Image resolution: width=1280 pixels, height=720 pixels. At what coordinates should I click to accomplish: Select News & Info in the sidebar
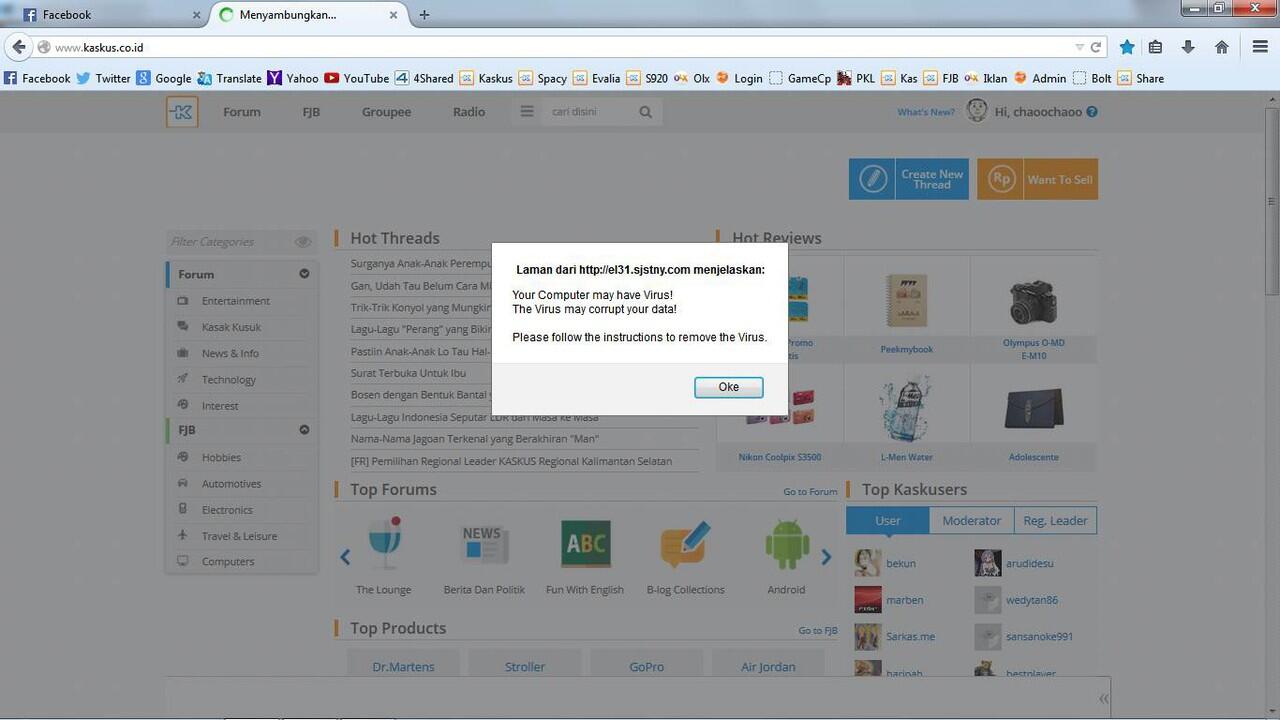(230, 353)
